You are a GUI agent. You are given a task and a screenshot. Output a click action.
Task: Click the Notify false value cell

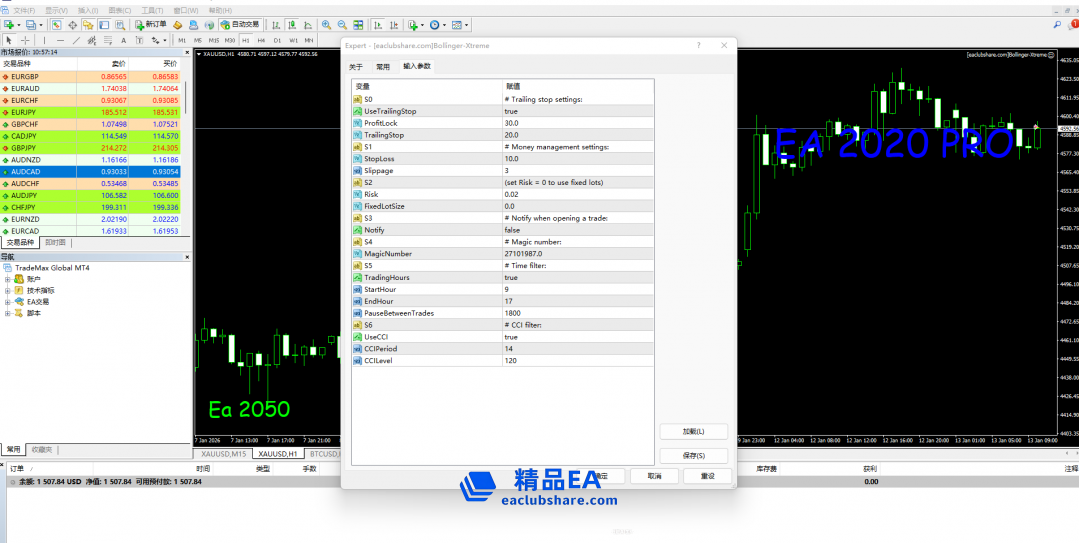578,229
